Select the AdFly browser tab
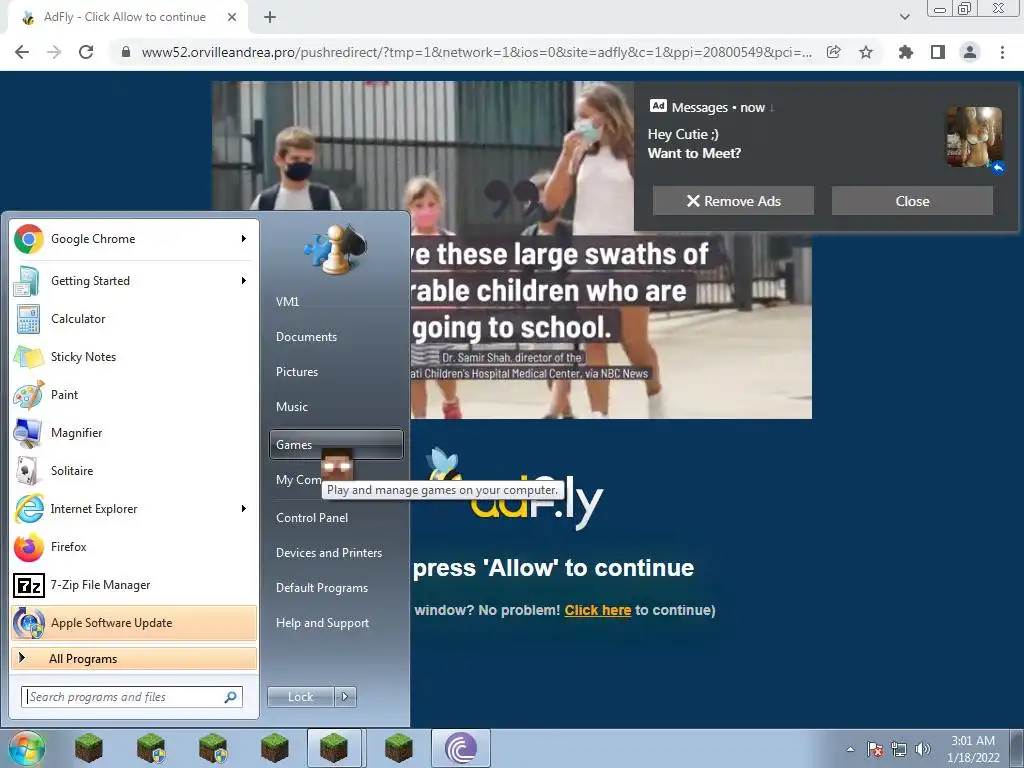Screen dimensions: 1024x768 pyautogui.click(x=124, y=18)
